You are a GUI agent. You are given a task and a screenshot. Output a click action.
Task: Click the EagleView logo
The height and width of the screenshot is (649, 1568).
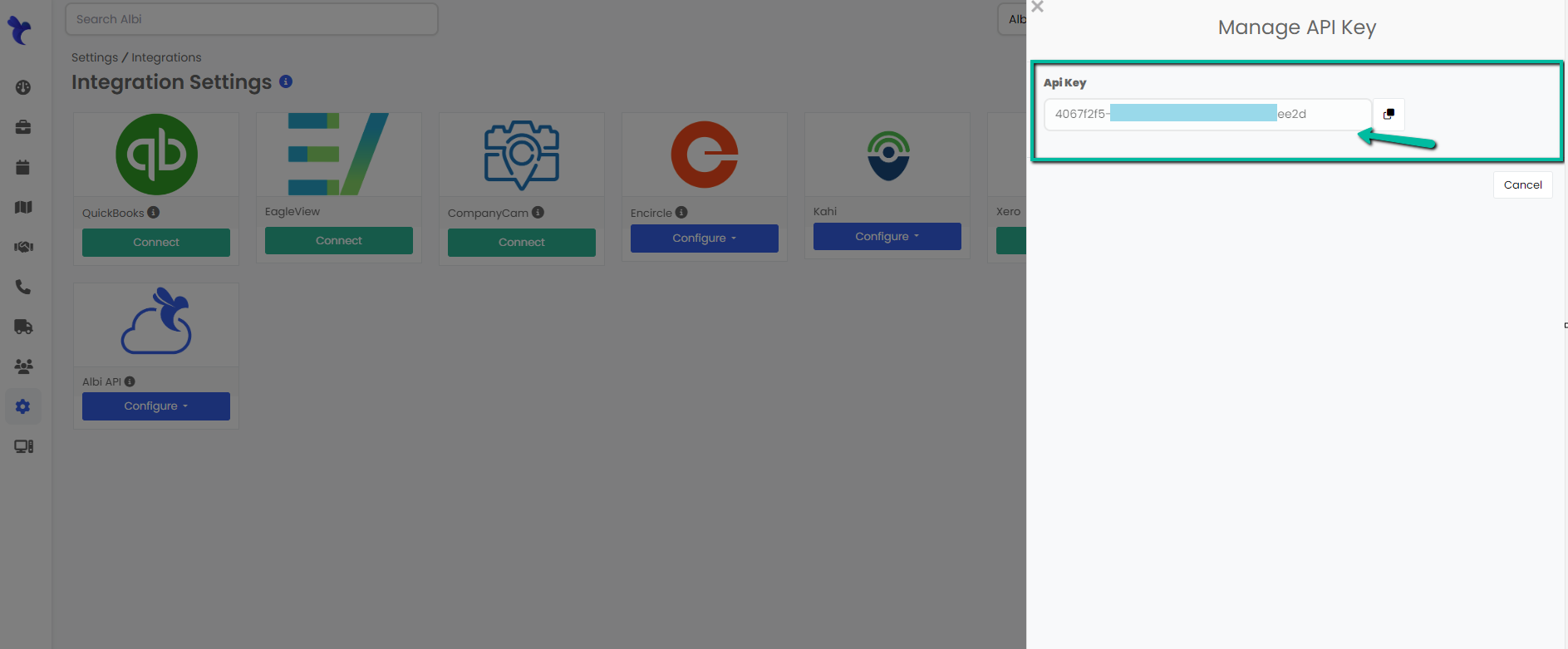(338, 155)
